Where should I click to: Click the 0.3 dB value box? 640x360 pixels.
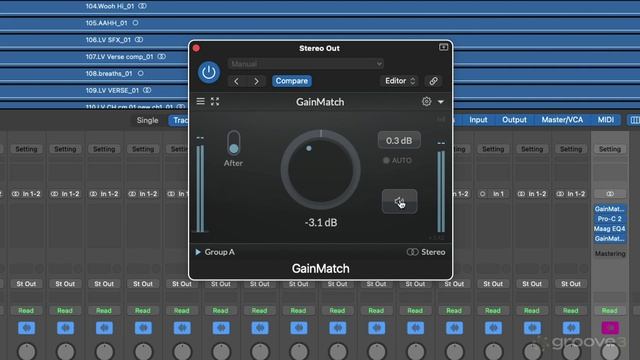click(x=399, y=140)
